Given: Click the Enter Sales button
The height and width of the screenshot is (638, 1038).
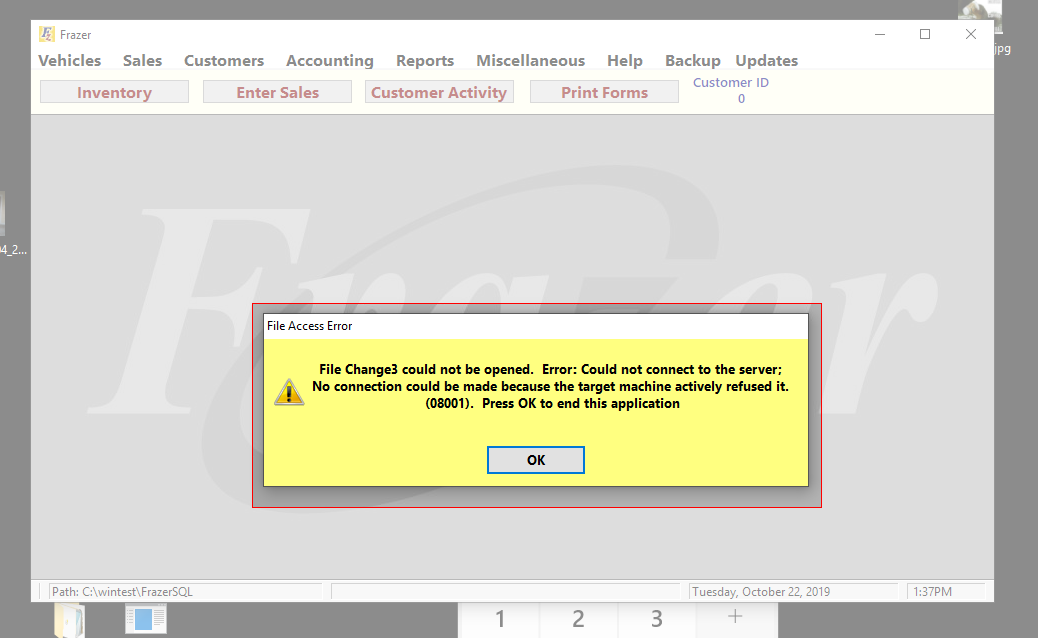Looking at the screenshot, I should tap(277, 92).
